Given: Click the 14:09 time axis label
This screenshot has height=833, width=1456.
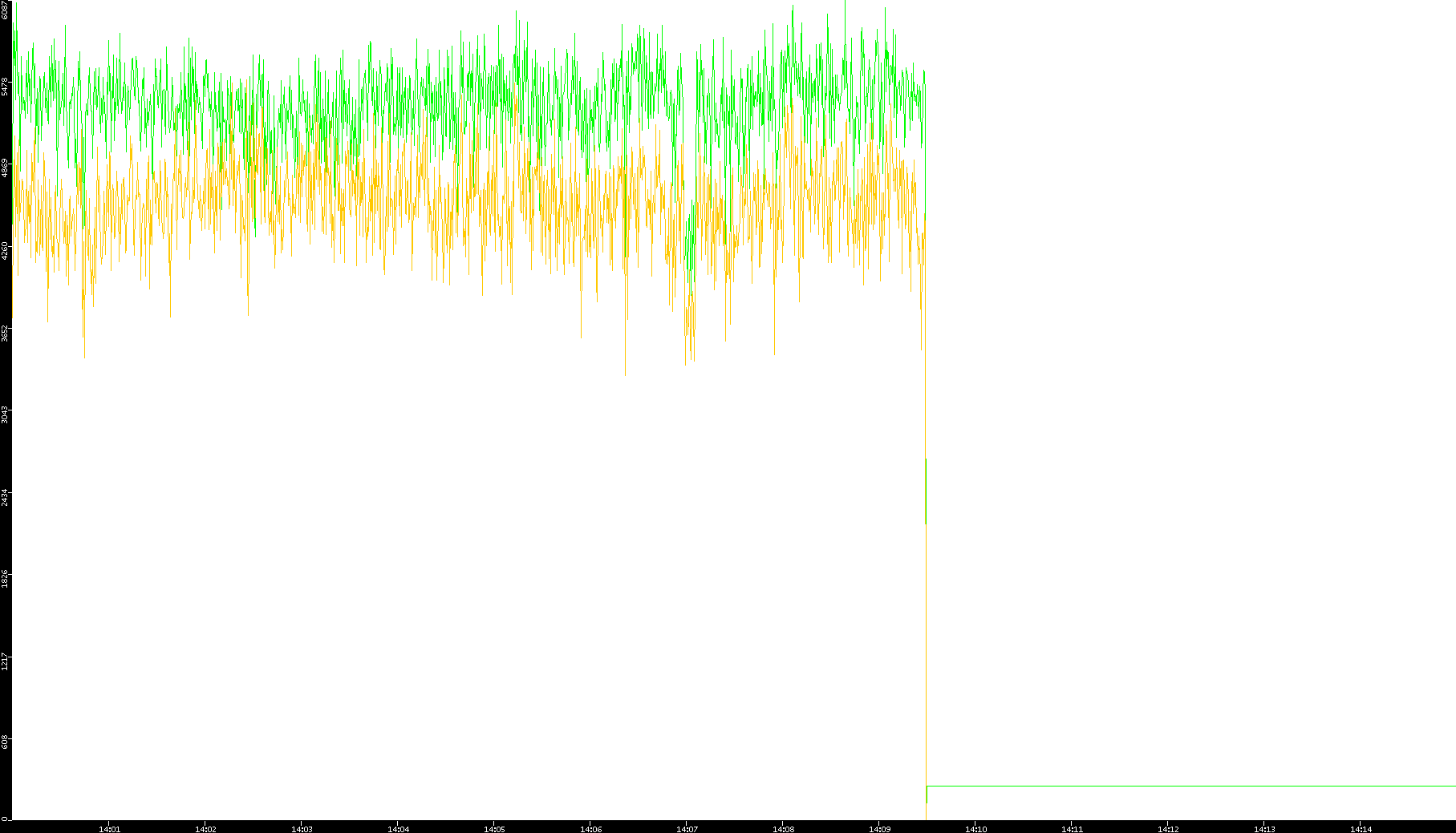Looking at the screenshot, I should coord(879,829).
